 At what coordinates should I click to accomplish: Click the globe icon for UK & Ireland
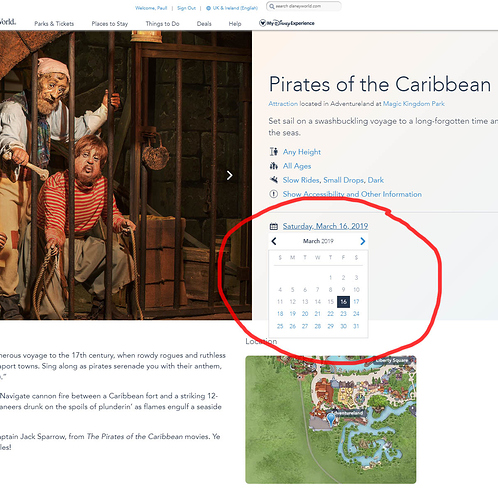208,8
